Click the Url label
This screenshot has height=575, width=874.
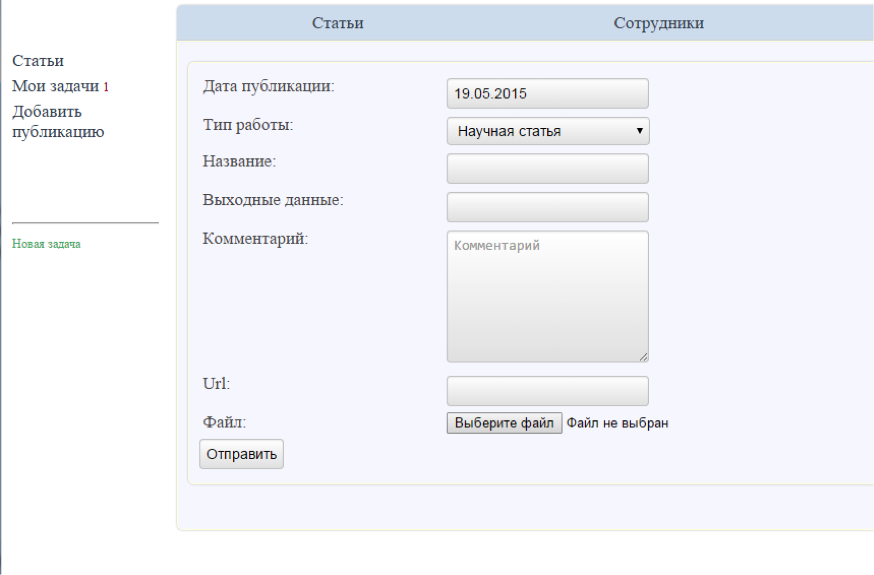point(216,383)
